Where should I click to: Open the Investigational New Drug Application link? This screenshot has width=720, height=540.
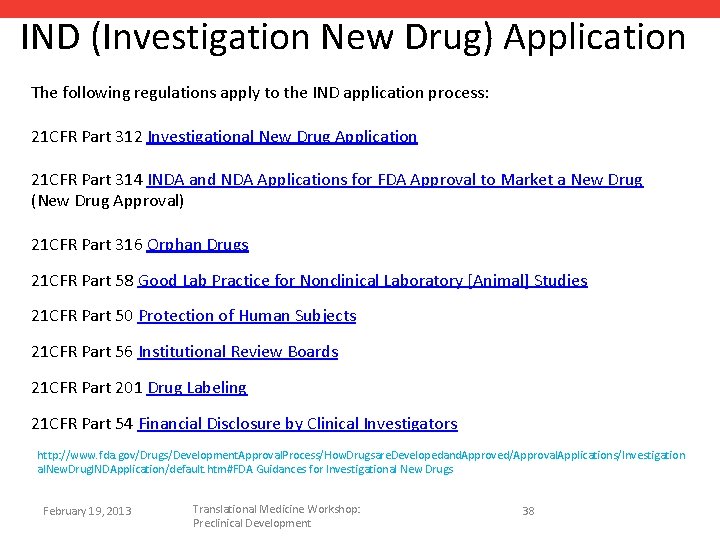click(x=282, y=137)
